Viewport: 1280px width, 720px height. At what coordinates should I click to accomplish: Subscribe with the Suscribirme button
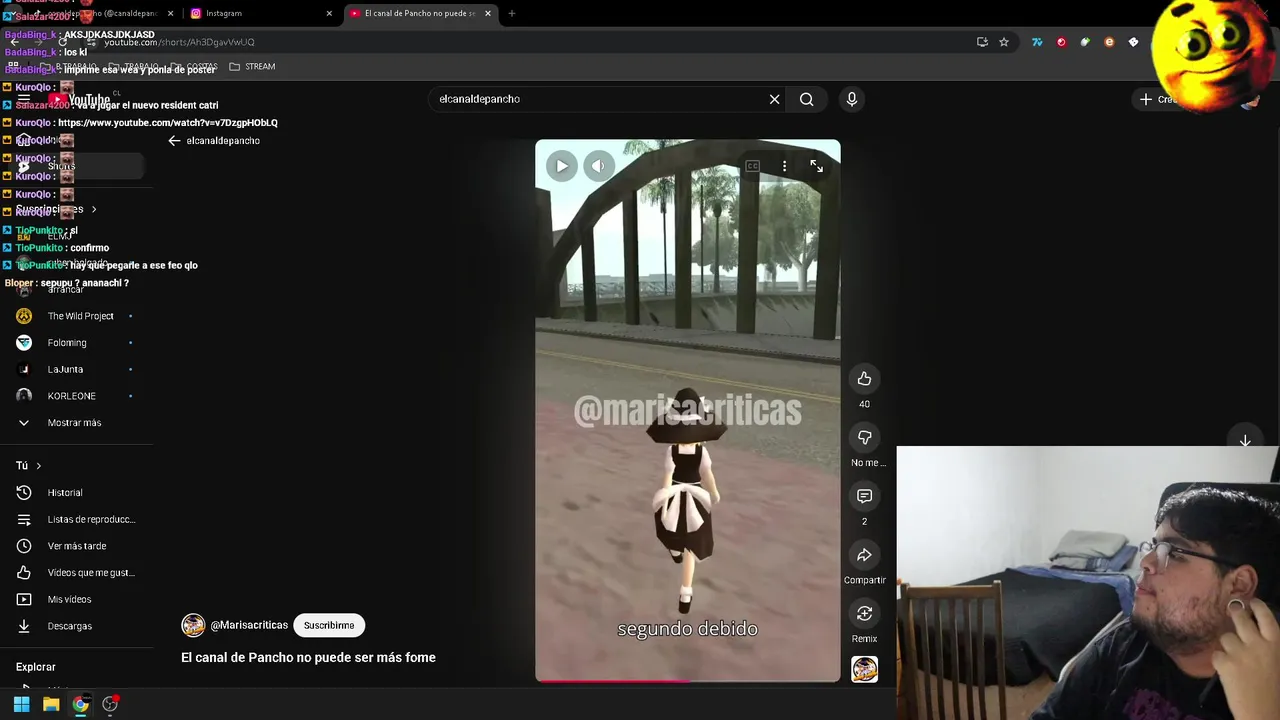(x=329, y=625)
